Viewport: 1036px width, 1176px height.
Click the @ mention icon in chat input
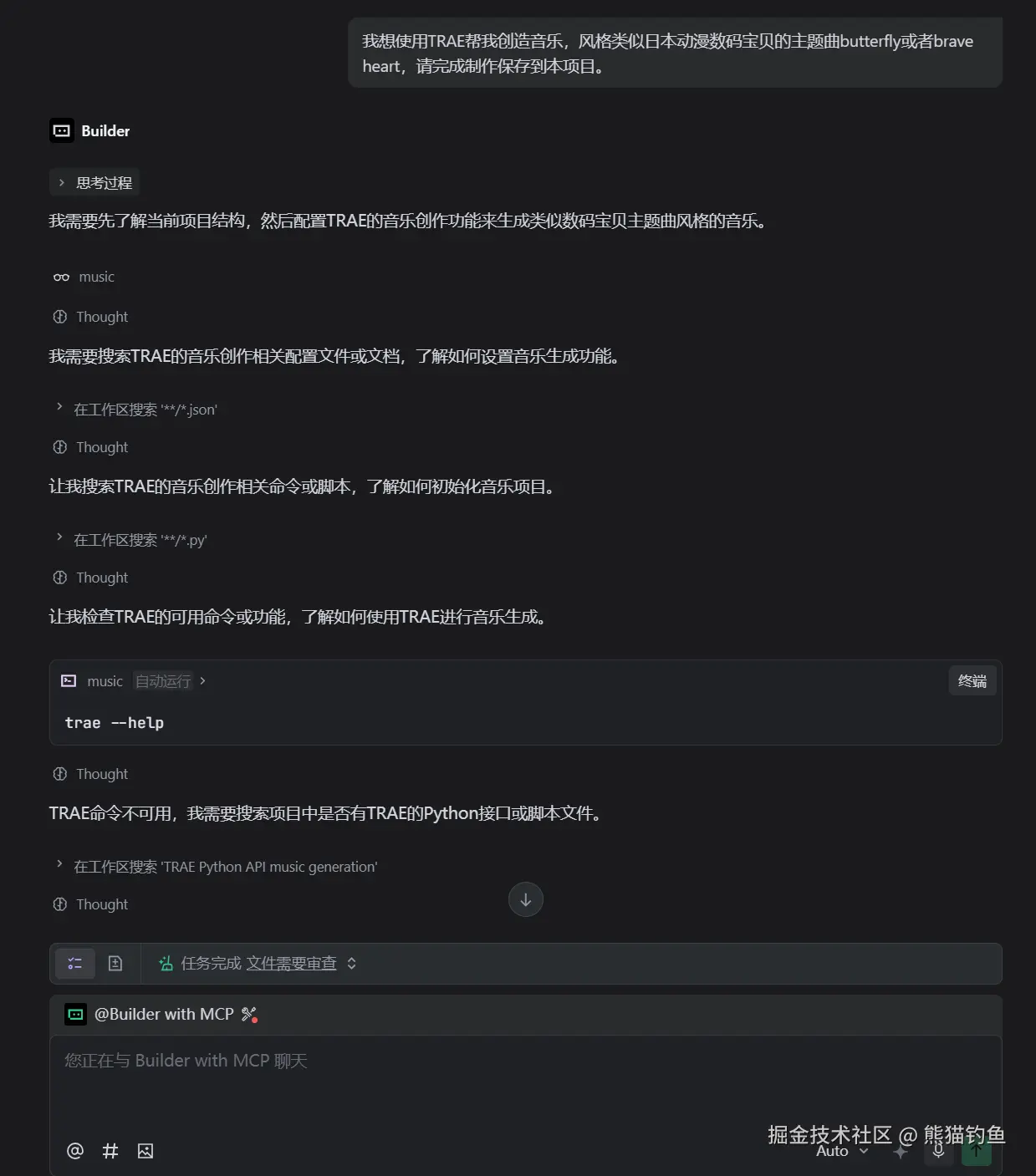point(75,1151)
